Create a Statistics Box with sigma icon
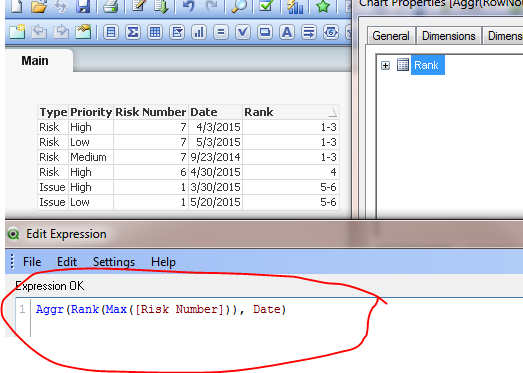Screen dimensions: 523x373 133,32
